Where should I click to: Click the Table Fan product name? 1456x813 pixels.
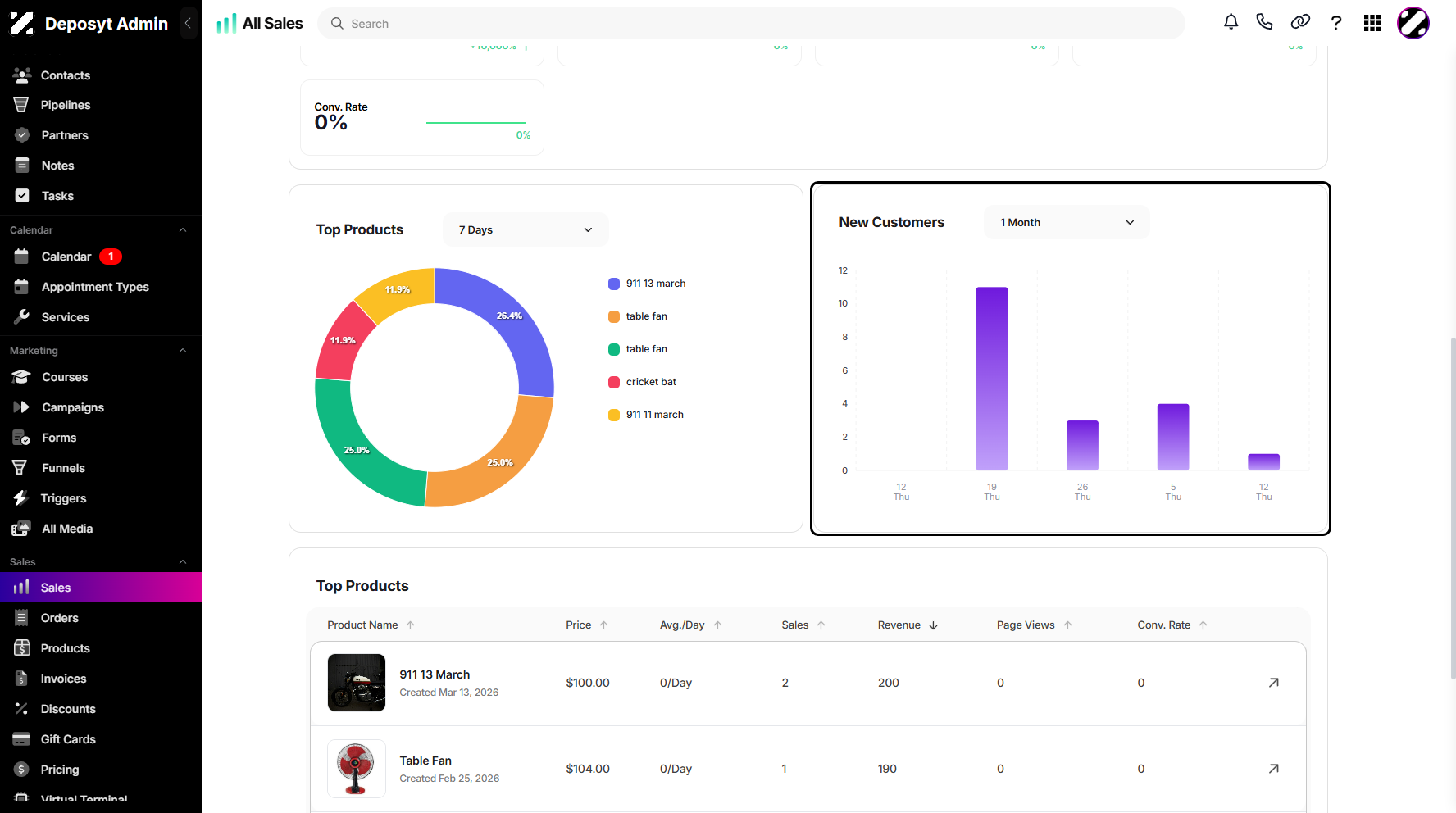coord(425,761)
